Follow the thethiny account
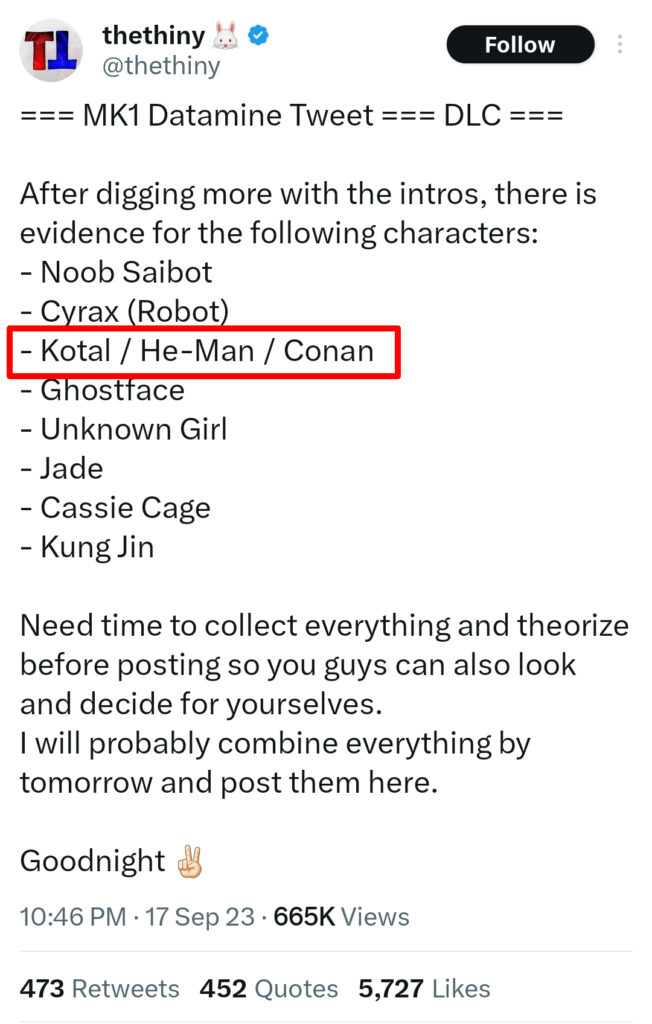The image size is (652, 1024). [x=519, y=45]
